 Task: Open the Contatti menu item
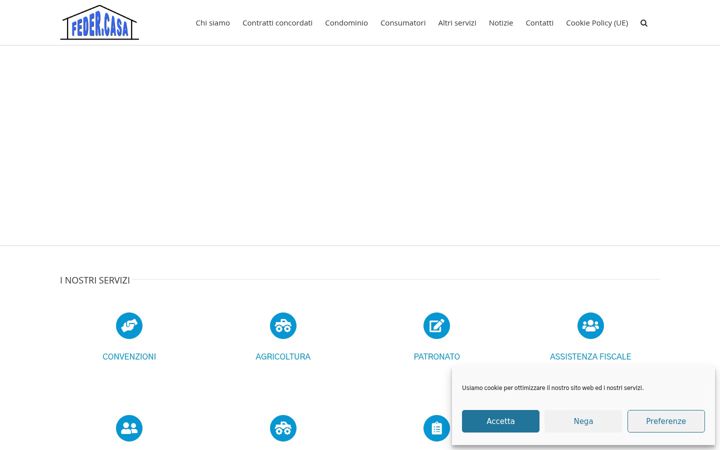tap(539, 23)
